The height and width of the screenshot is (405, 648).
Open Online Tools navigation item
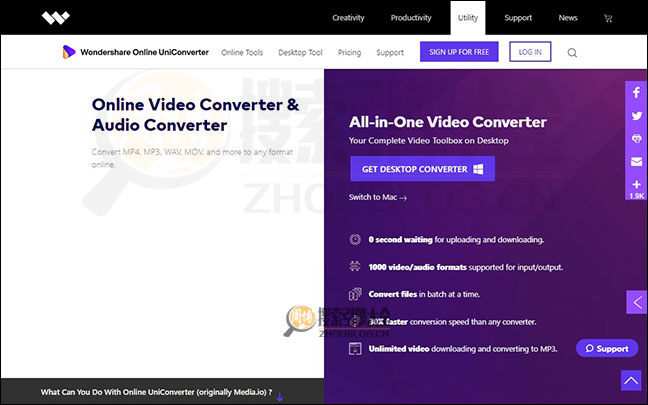[242, 52]
